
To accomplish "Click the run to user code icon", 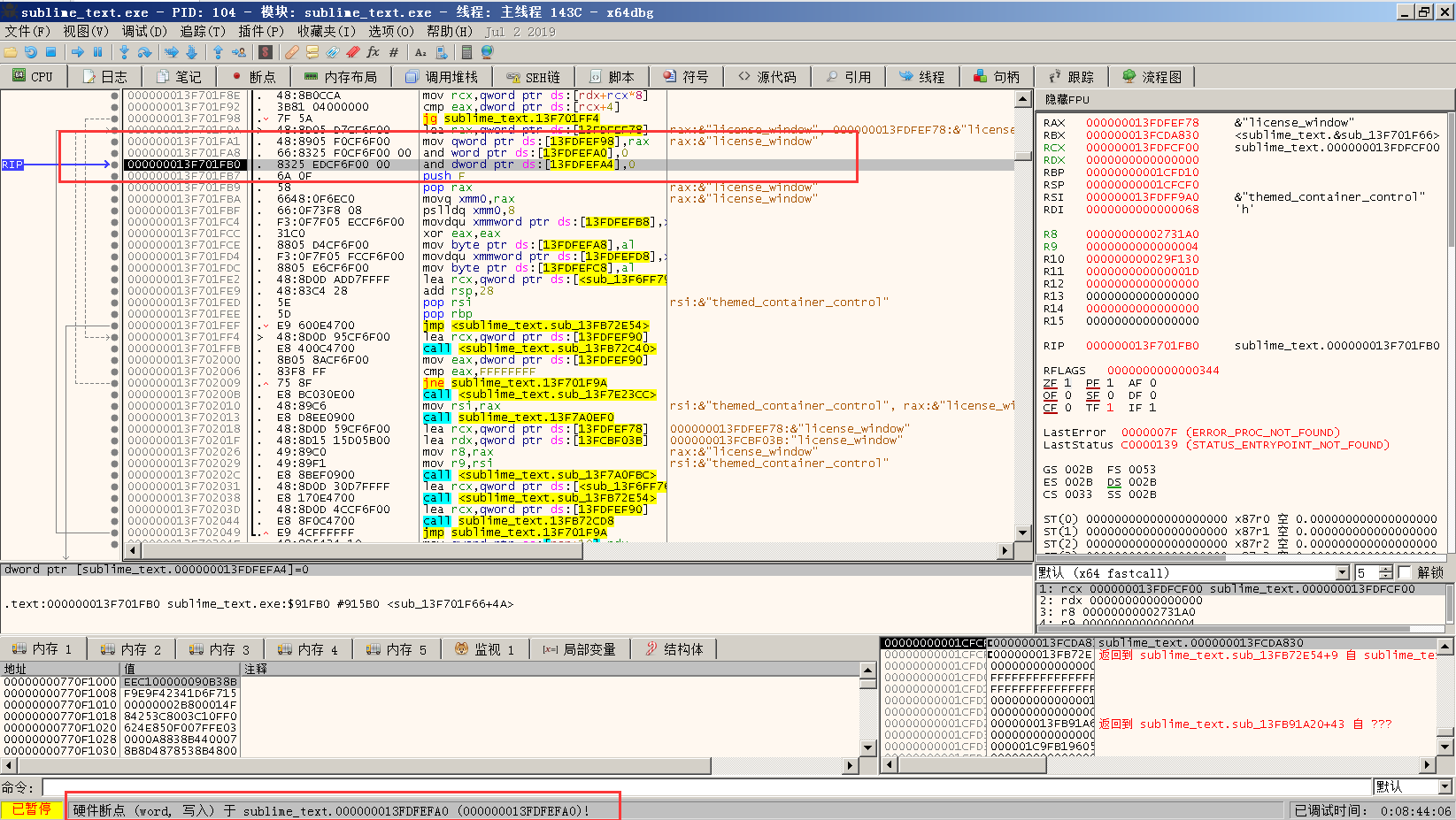I will tap(238, 53).
